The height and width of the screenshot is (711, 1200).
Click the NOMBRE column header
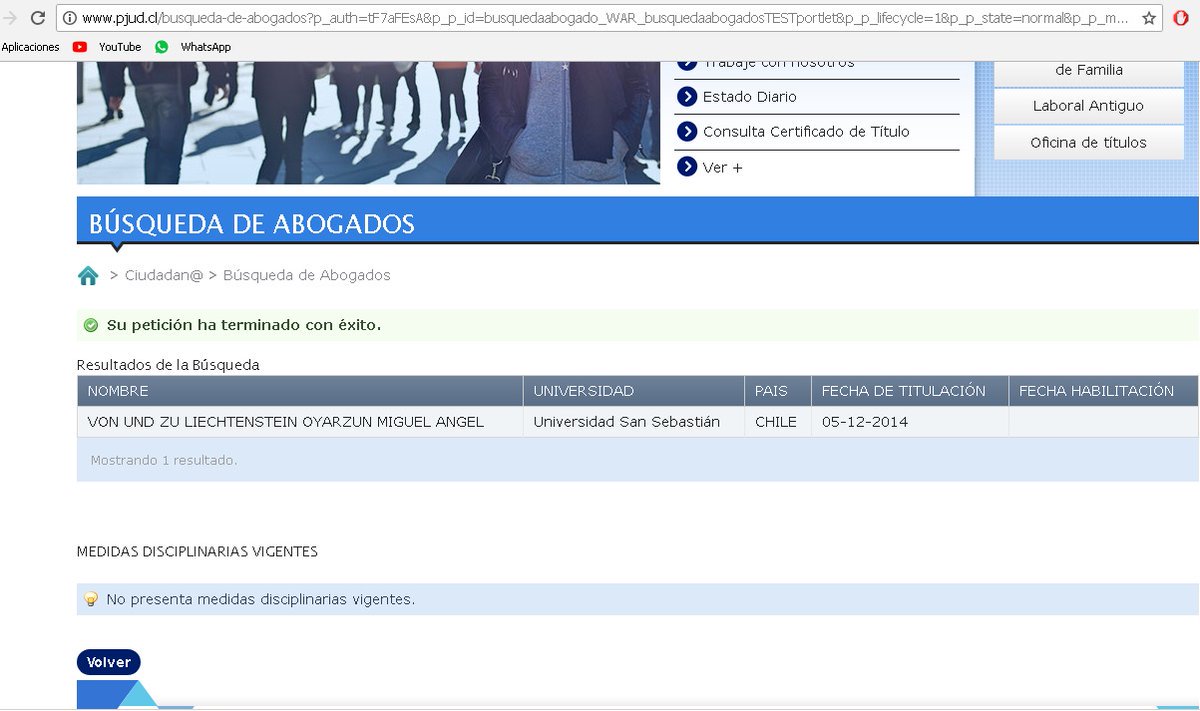click(300, 391)
